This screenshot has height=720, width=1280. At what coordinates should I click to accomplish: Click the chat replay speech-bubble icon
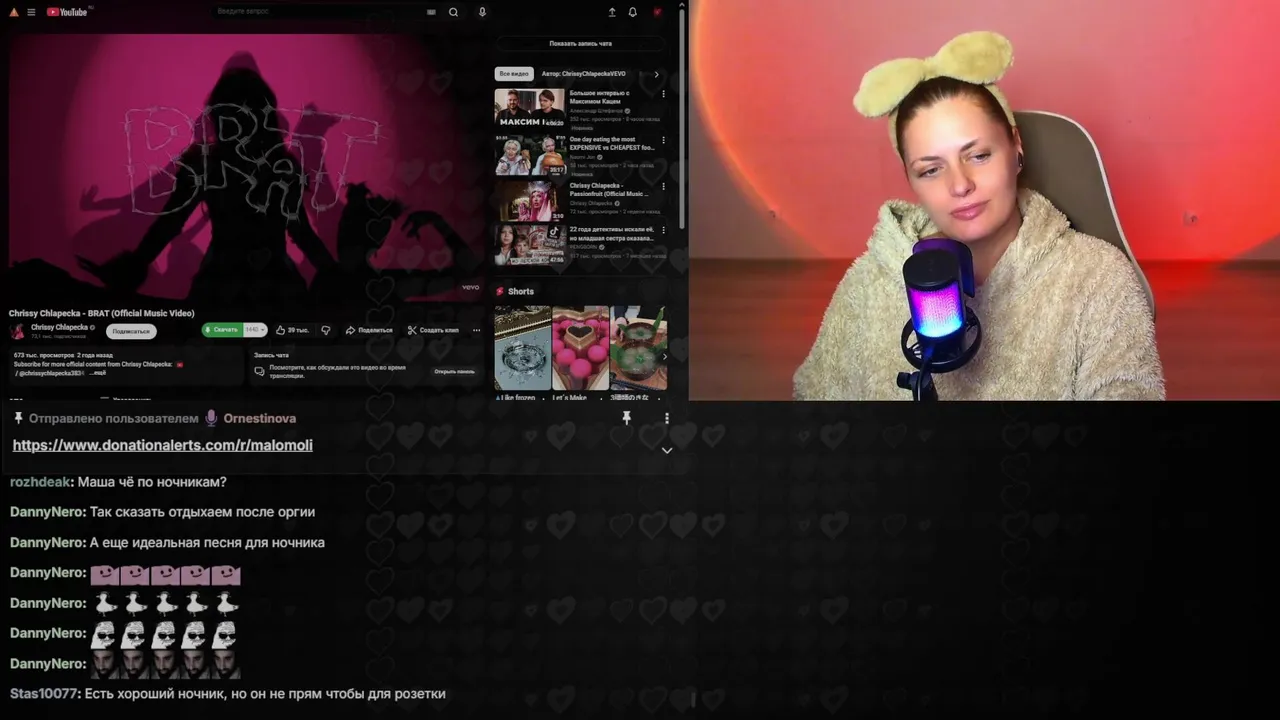tap(259, 371)
